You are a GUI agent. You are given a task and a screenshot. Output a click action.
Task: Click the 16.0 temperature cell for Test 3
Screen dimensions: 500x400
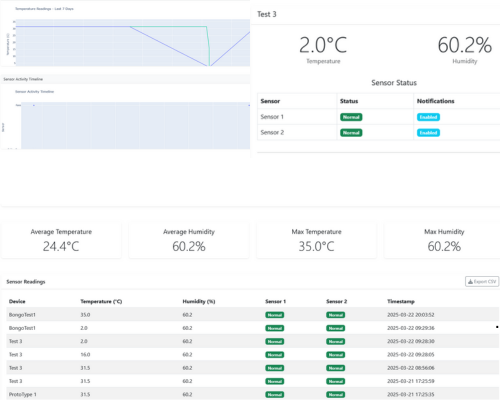(x=85, y=355)
